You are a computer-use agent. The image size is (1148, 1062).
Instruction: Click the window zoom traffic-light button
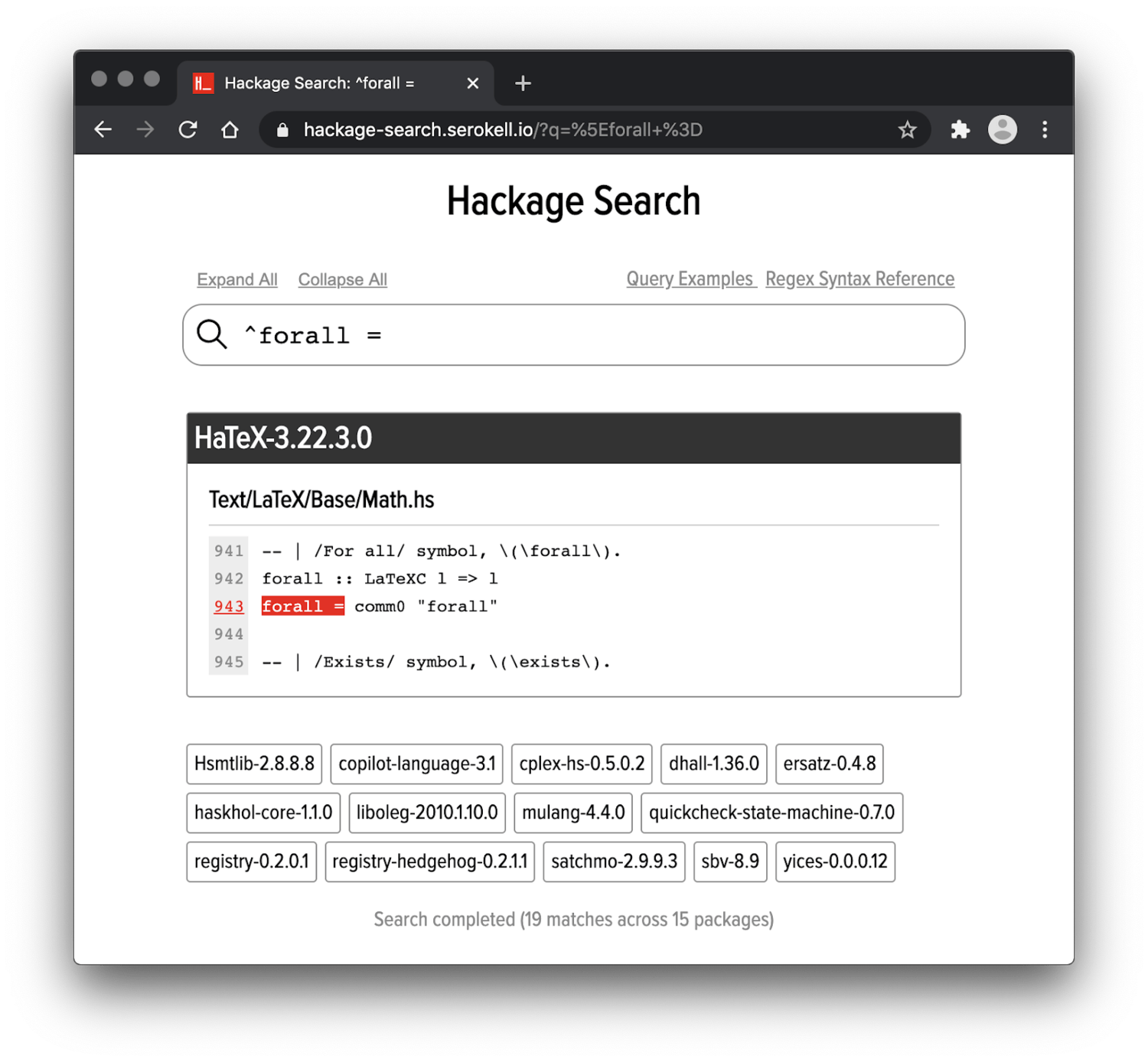(x=152, y=79)
